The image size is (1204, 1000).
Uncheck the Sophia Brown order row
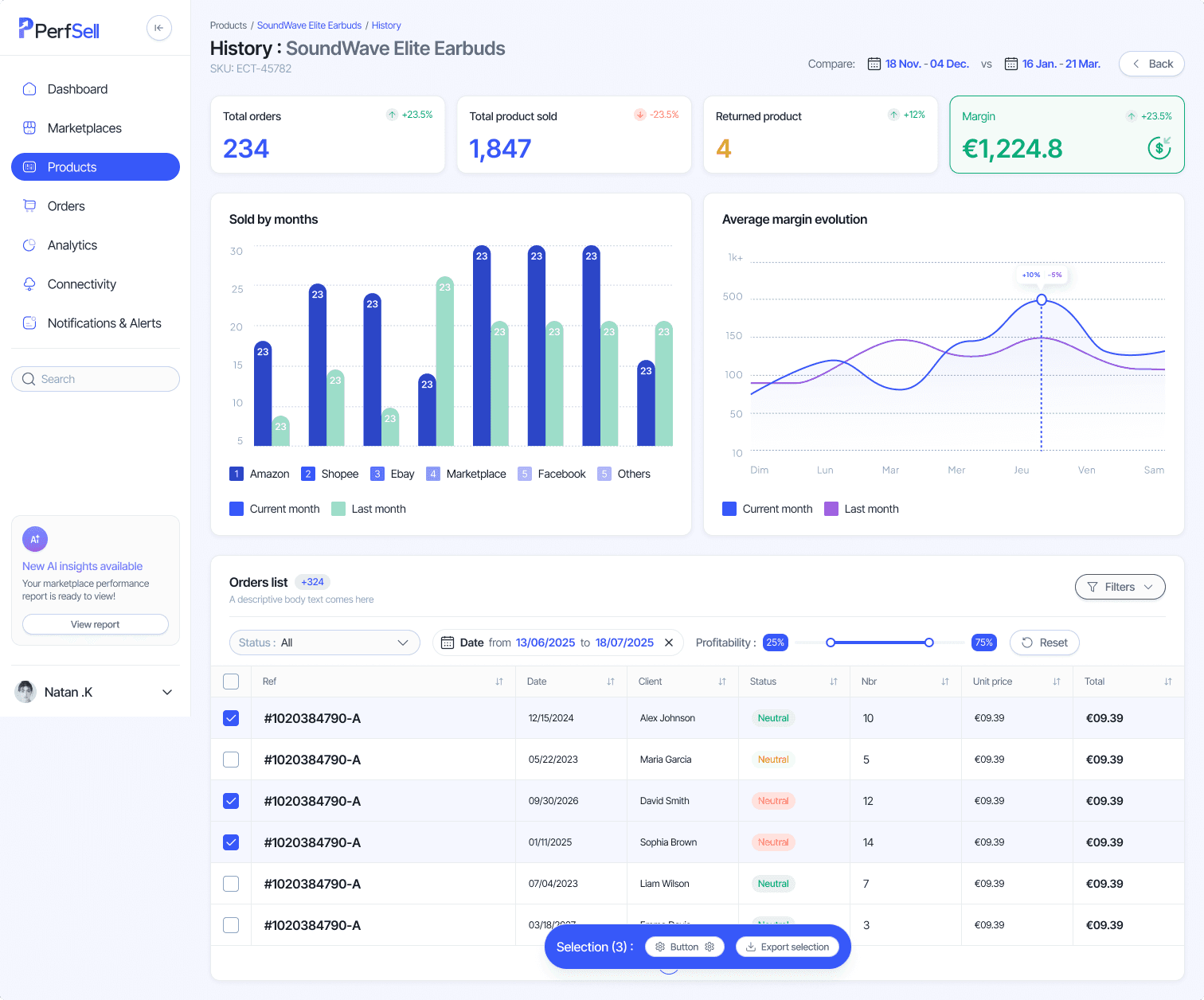[231, 842]
